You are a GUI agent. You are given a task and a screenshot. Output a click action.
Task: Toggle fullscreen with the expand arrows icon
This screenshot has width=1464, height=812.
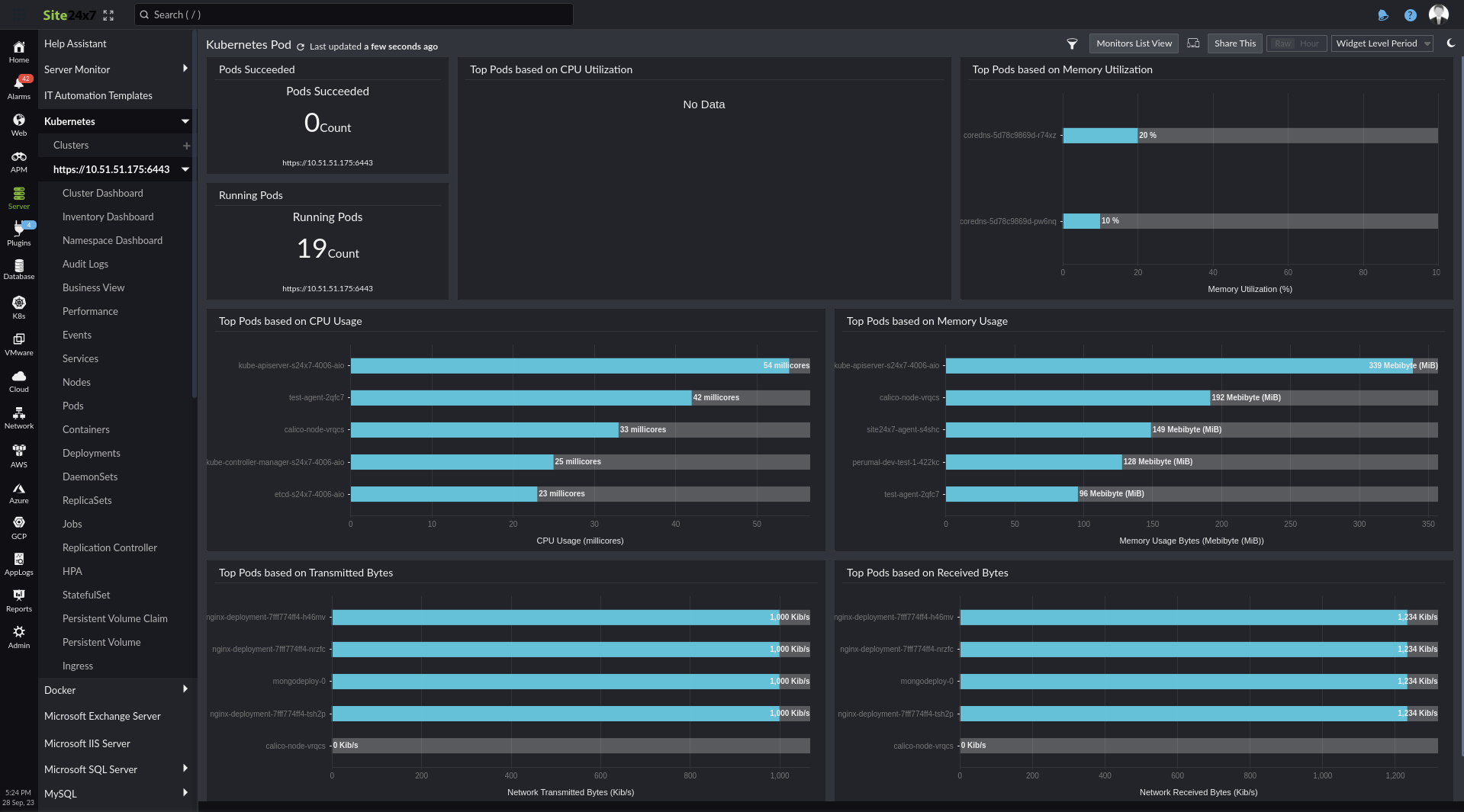(108, 14)
